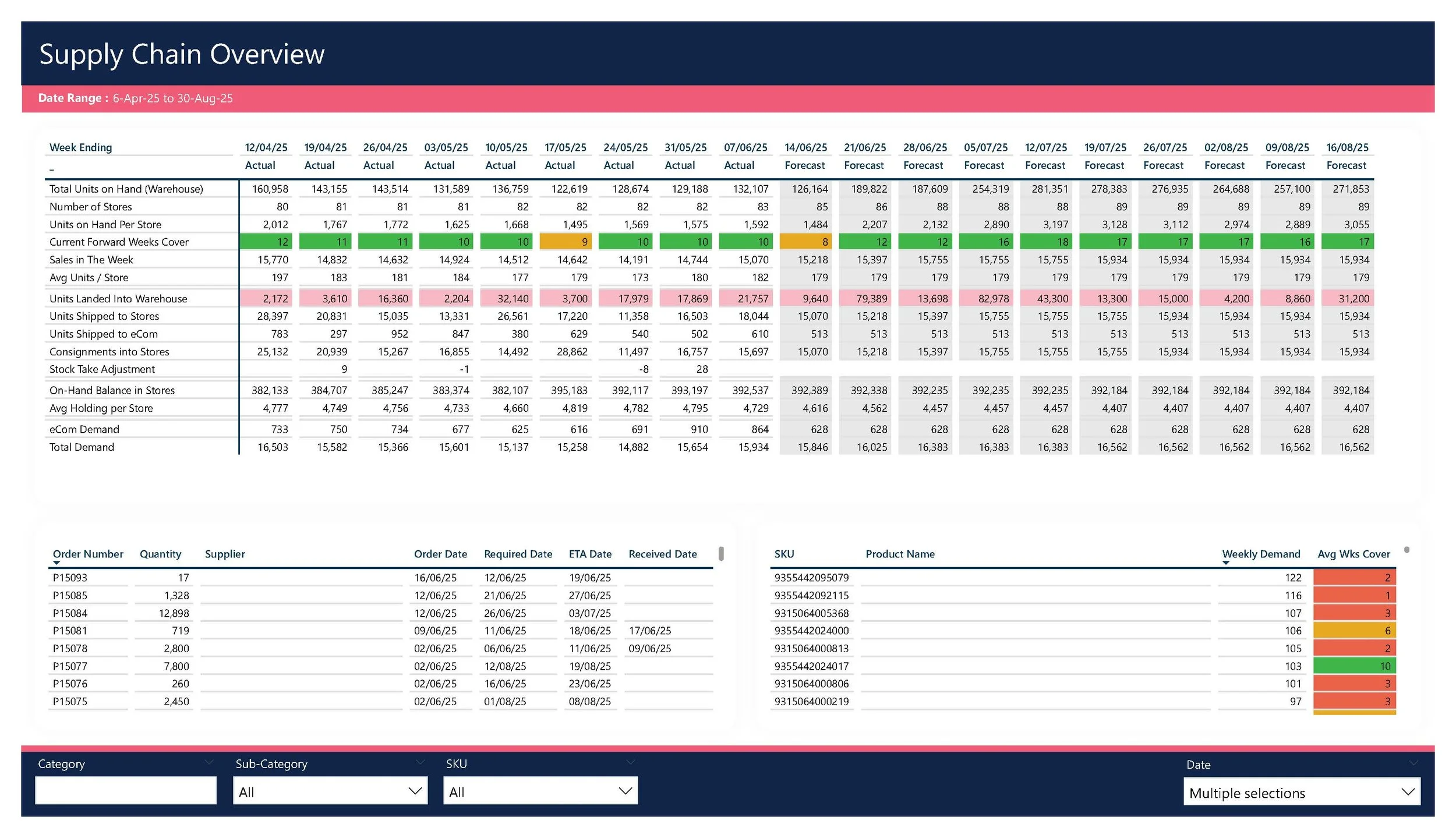Click faint chevron beside Category slicer title
Image resolution: width=1456 pixels, height=838 pixels.
click(x=208, y=762)
